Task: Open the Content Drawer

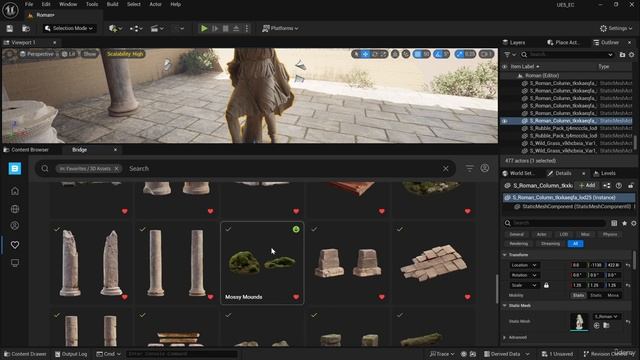Action: 25,354
